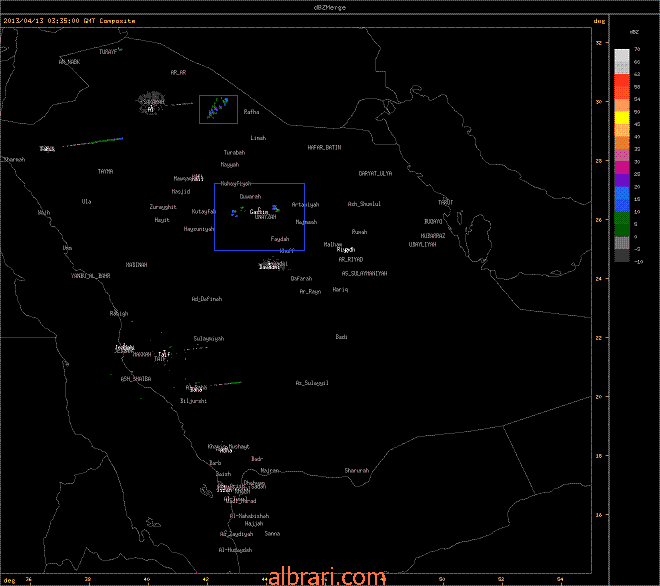Click the Az_Zaydiyah label
This screenshot has height=586, width=660.
(x=236, y=534)
